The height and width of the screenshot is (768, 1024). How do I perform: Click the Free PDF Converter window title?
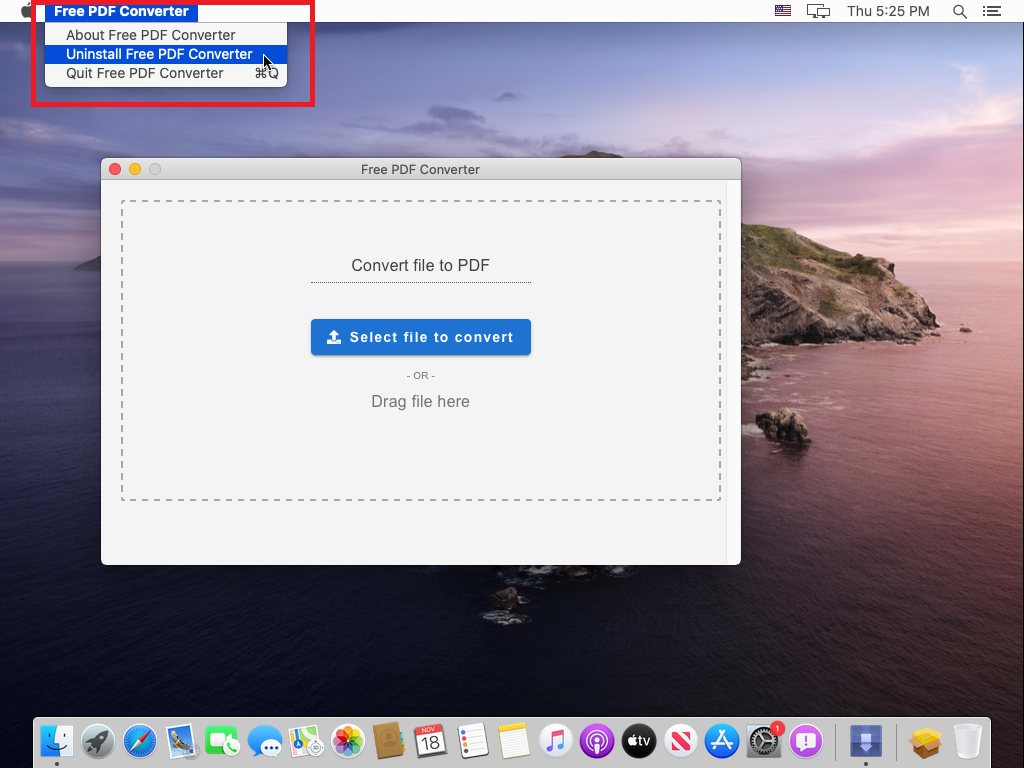click(x=421, y=170)
